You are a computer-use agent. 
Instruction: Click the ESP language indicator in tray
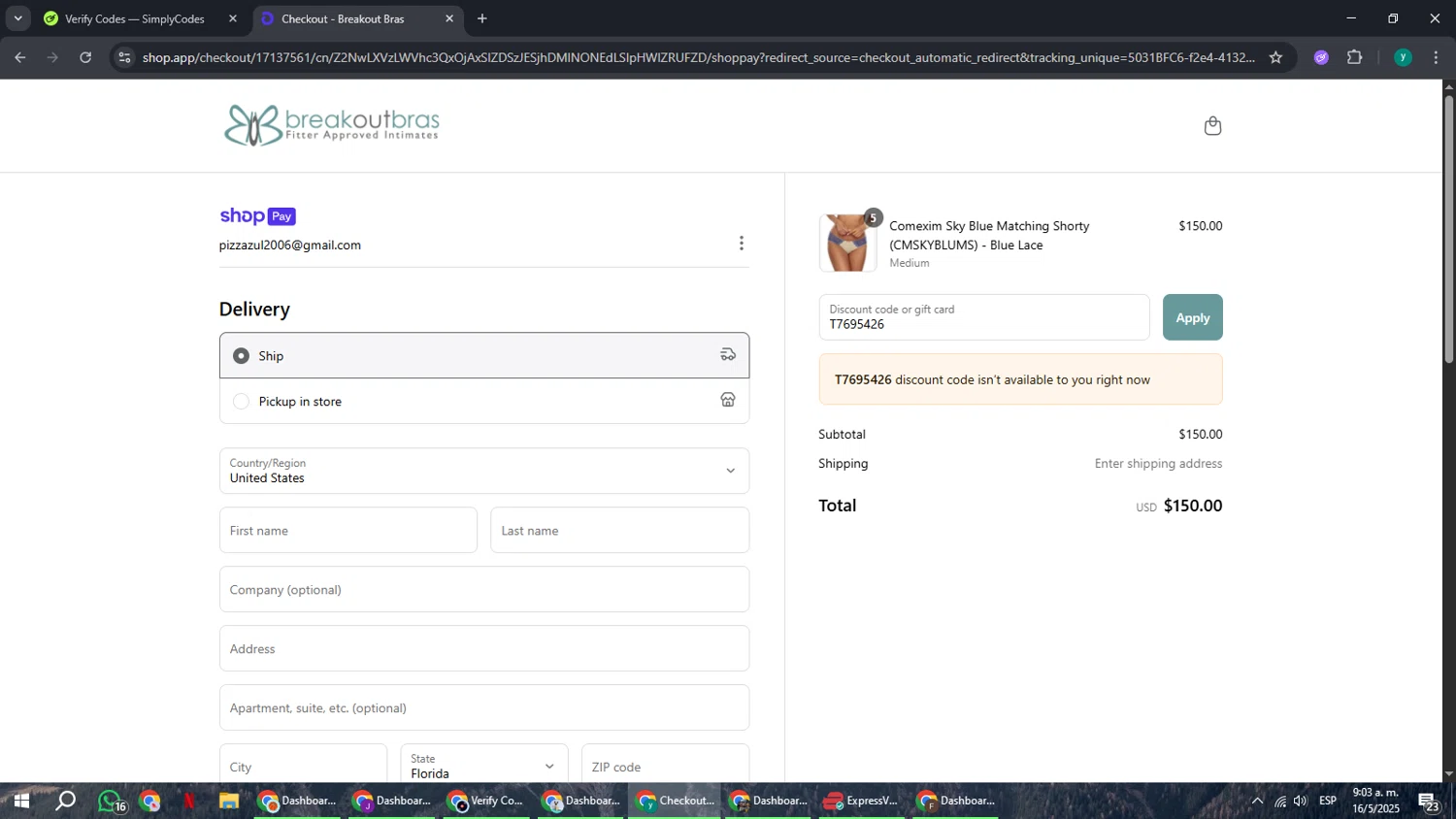1328,801
